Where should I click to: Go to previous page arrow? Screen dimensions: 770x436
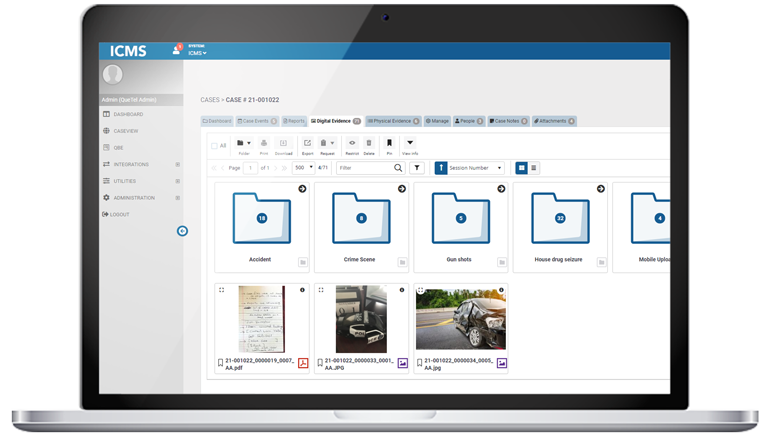(222, 168)
